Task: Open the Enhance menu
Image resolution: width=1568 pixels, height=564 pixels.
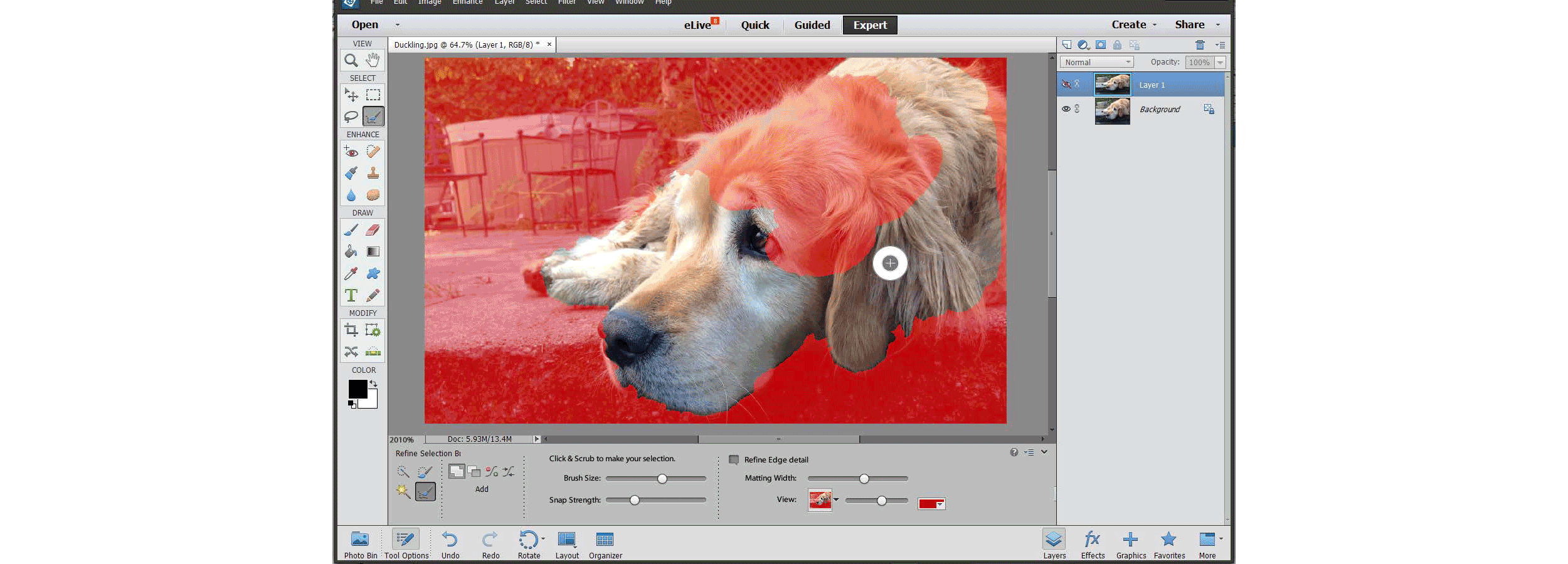Action: pyautogui.click(x=467, y=3)
